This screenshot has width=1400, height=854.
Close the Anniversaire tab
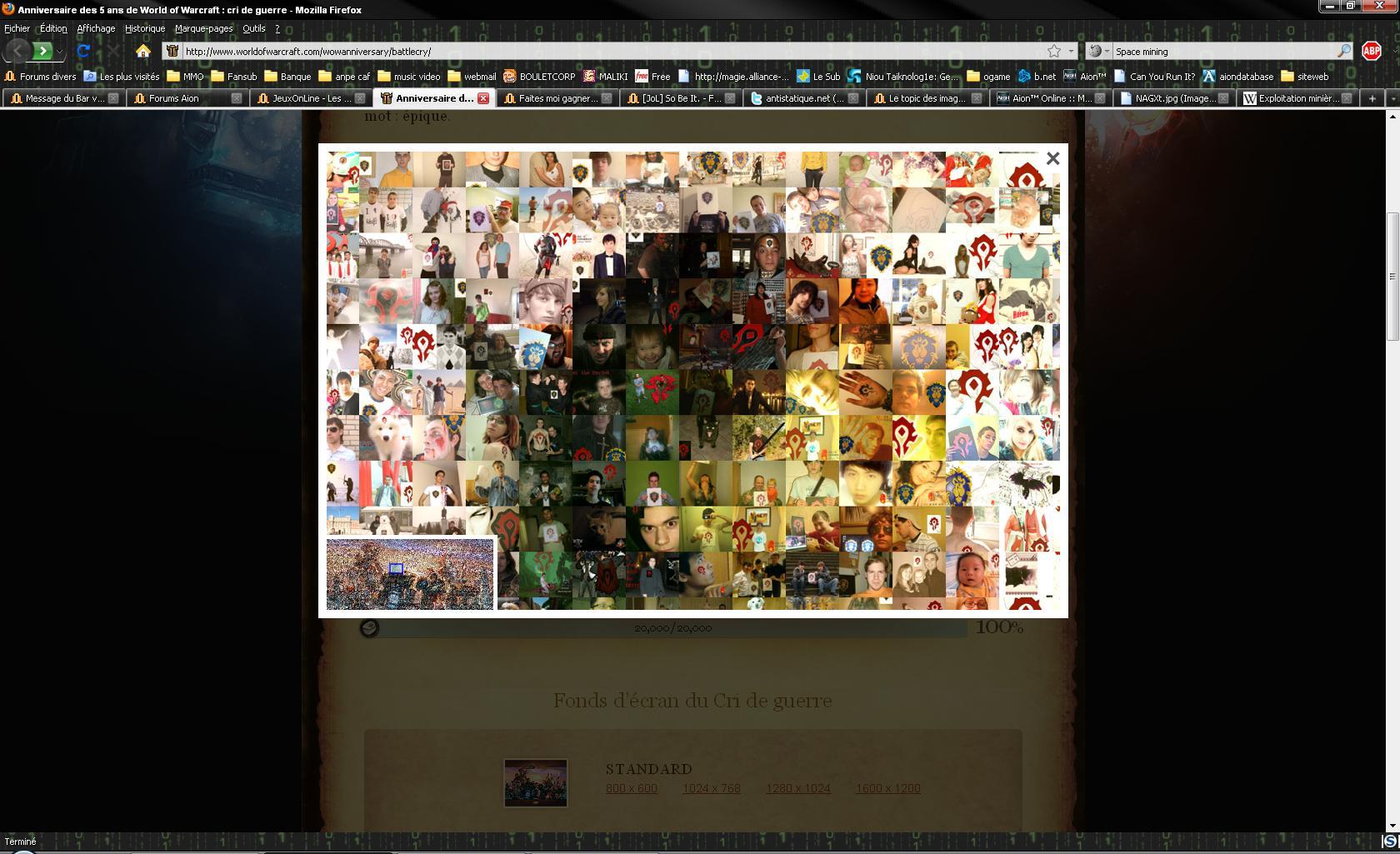point(483,98)
